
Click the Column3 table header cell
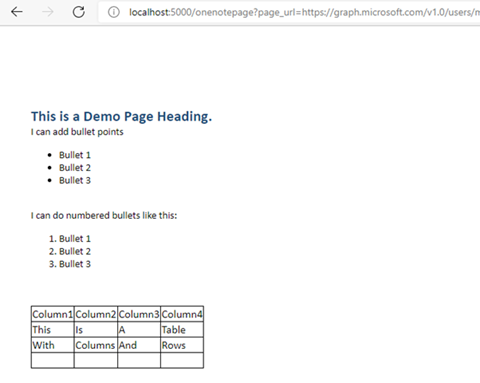pos(139,314)
